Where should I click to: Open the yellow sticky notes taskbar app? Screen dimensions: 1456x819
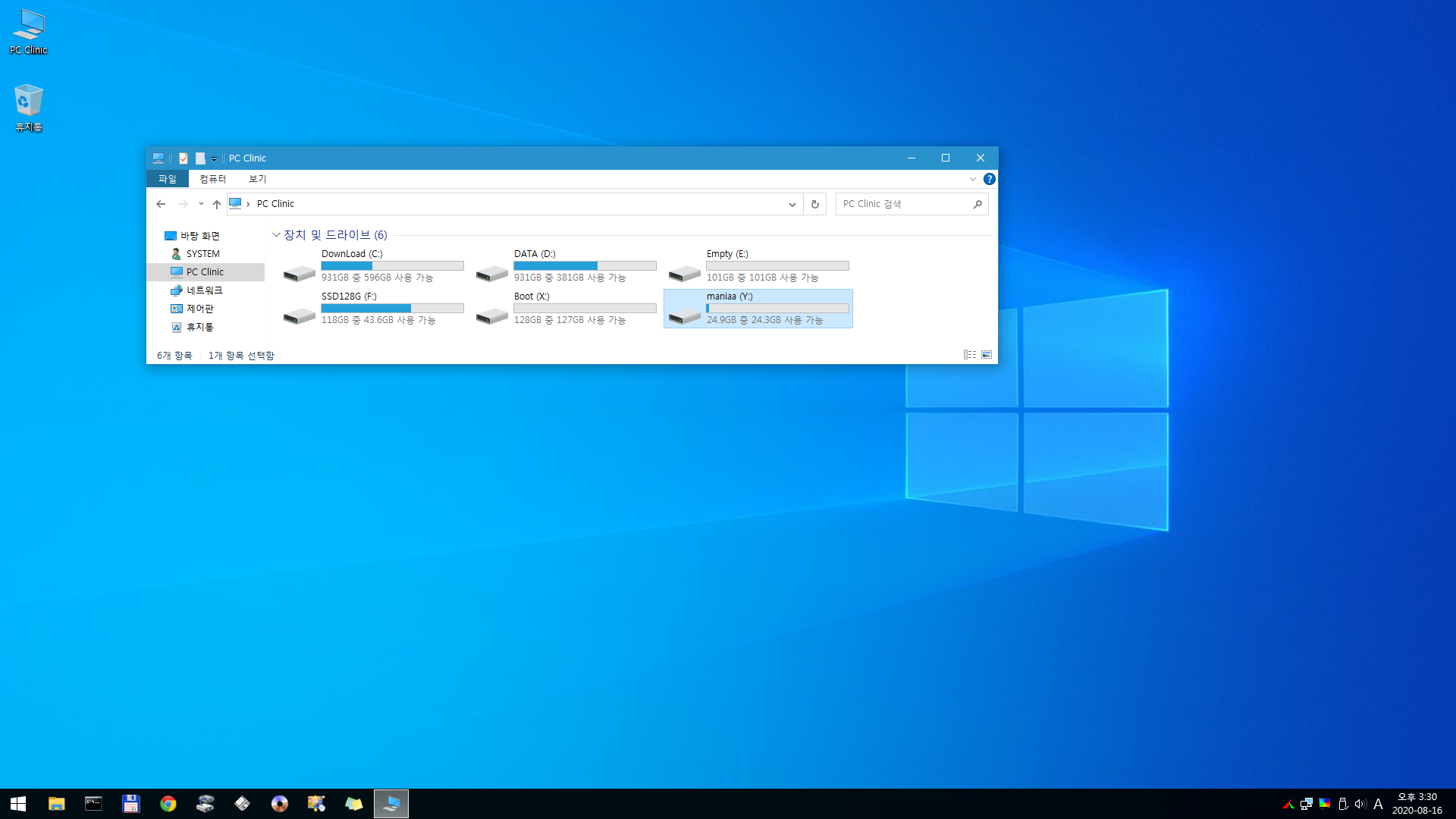(x=354, y=804)
